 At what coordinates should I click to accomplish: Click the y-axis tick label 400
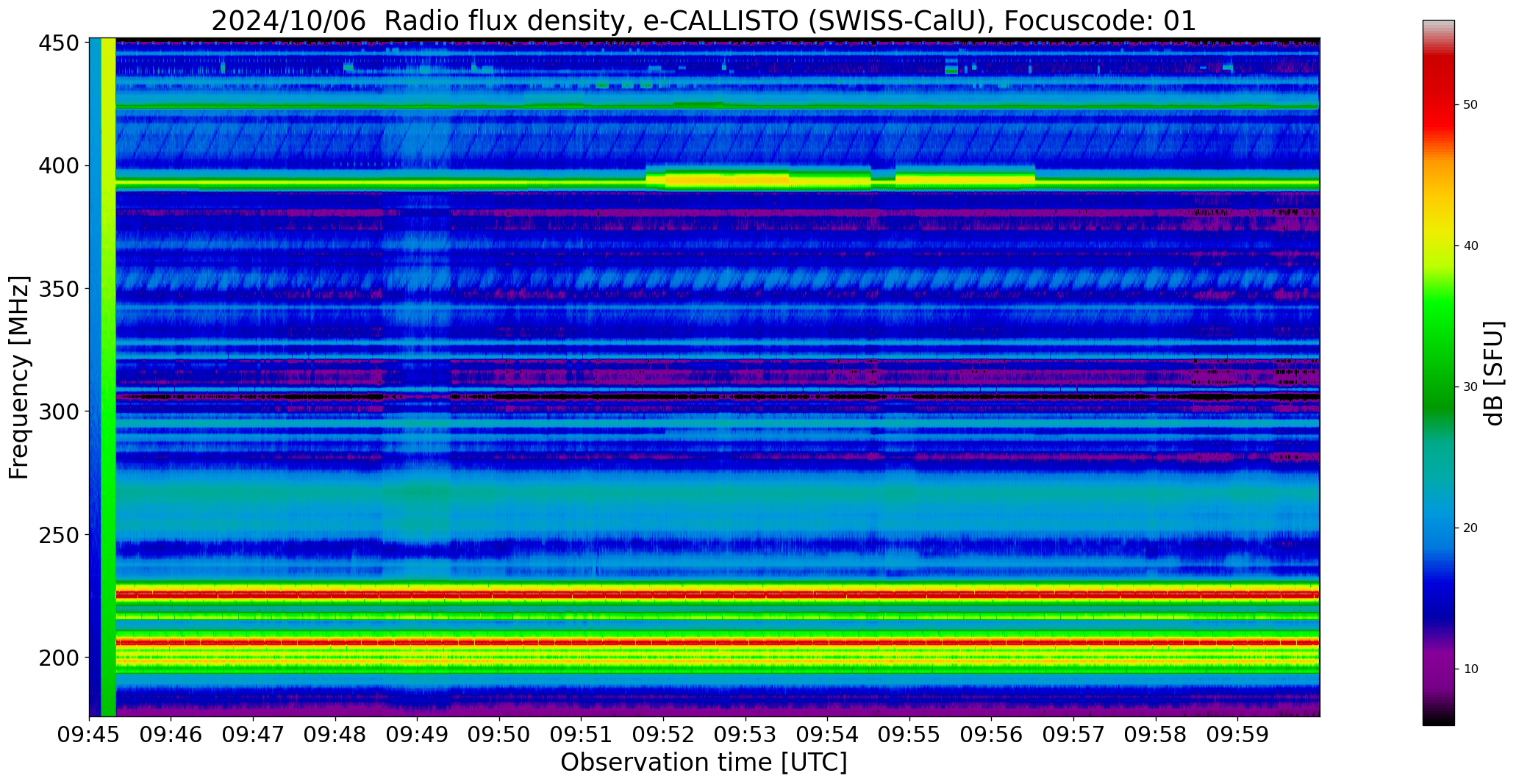pos(59,166)
